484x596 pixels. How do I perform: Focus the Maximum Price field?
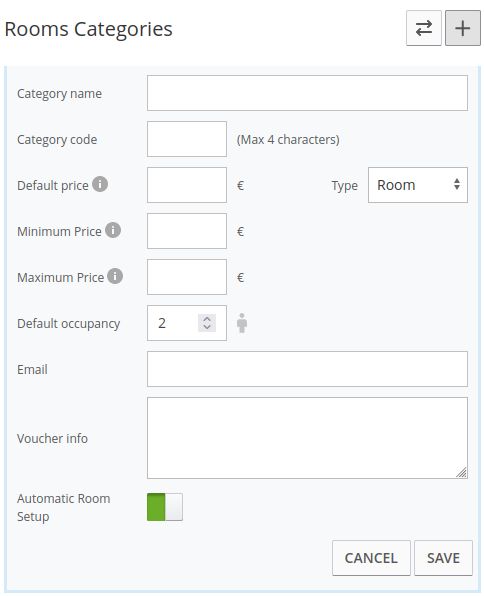(187, 277)
